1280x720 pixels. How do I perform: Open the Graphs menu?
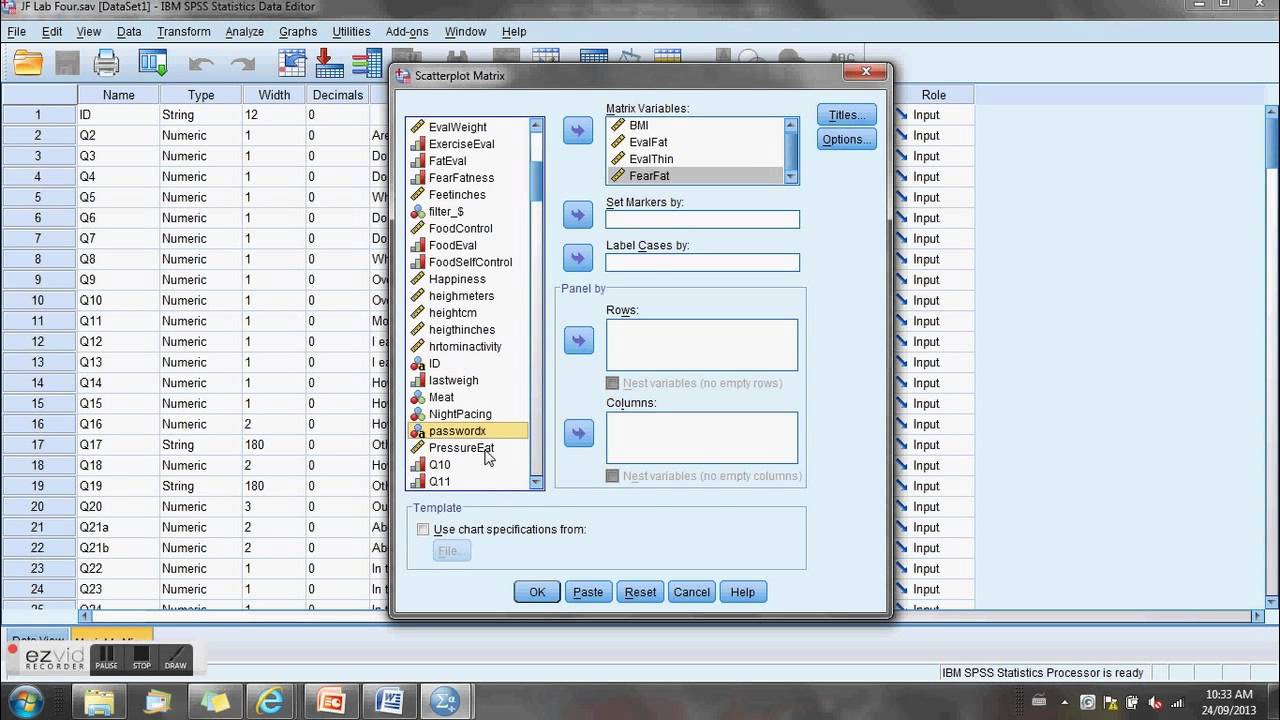298,32
